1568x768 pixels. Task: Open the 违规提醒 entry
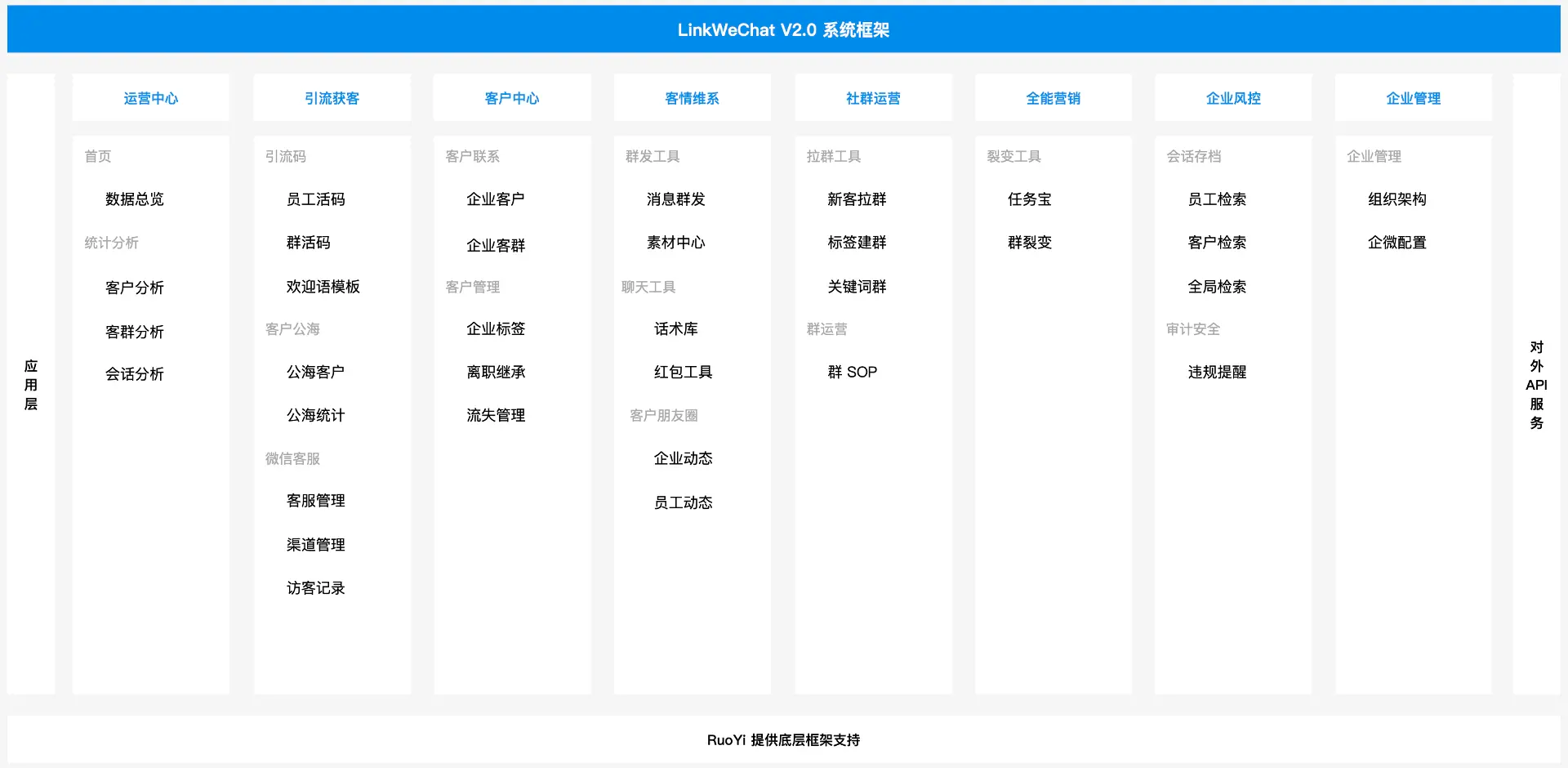coord(1217,372)
